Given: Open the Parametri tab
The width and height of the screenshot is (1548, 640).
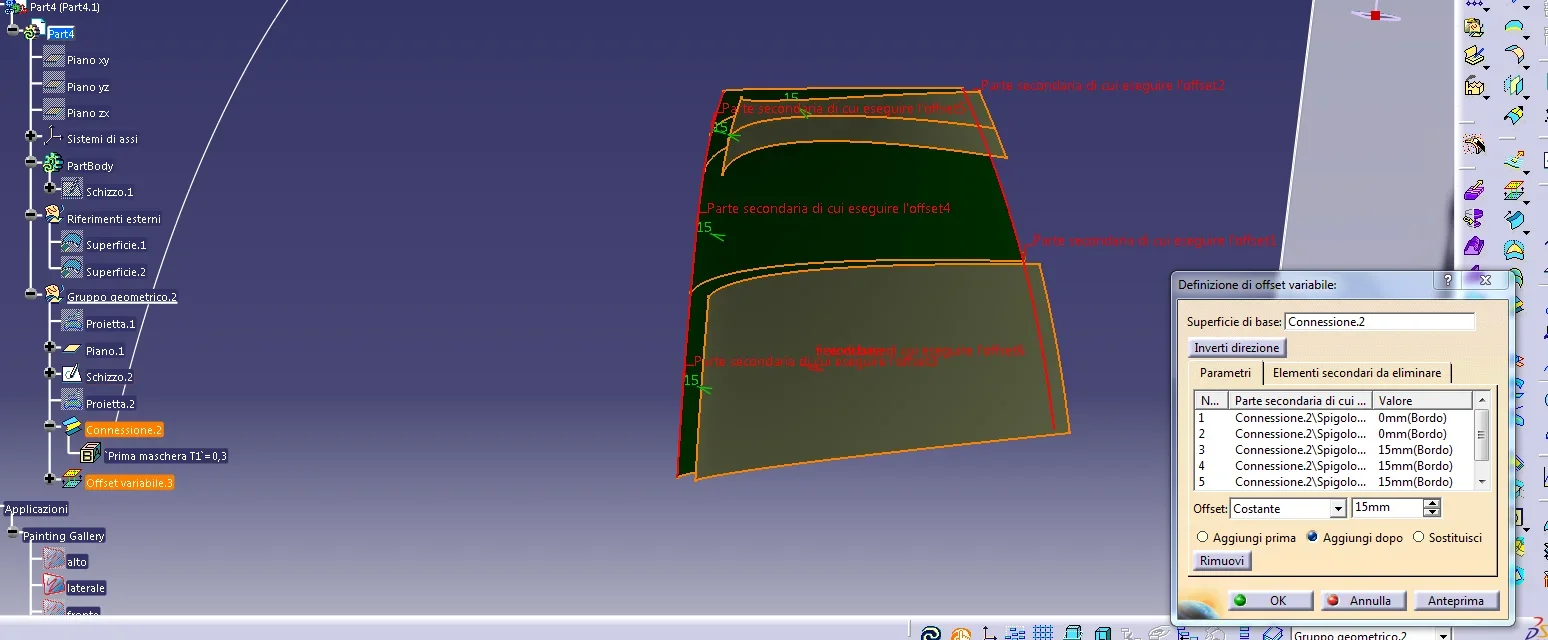Looking at the screenshot, I should pyautogui.click(x=1225, y=373).
